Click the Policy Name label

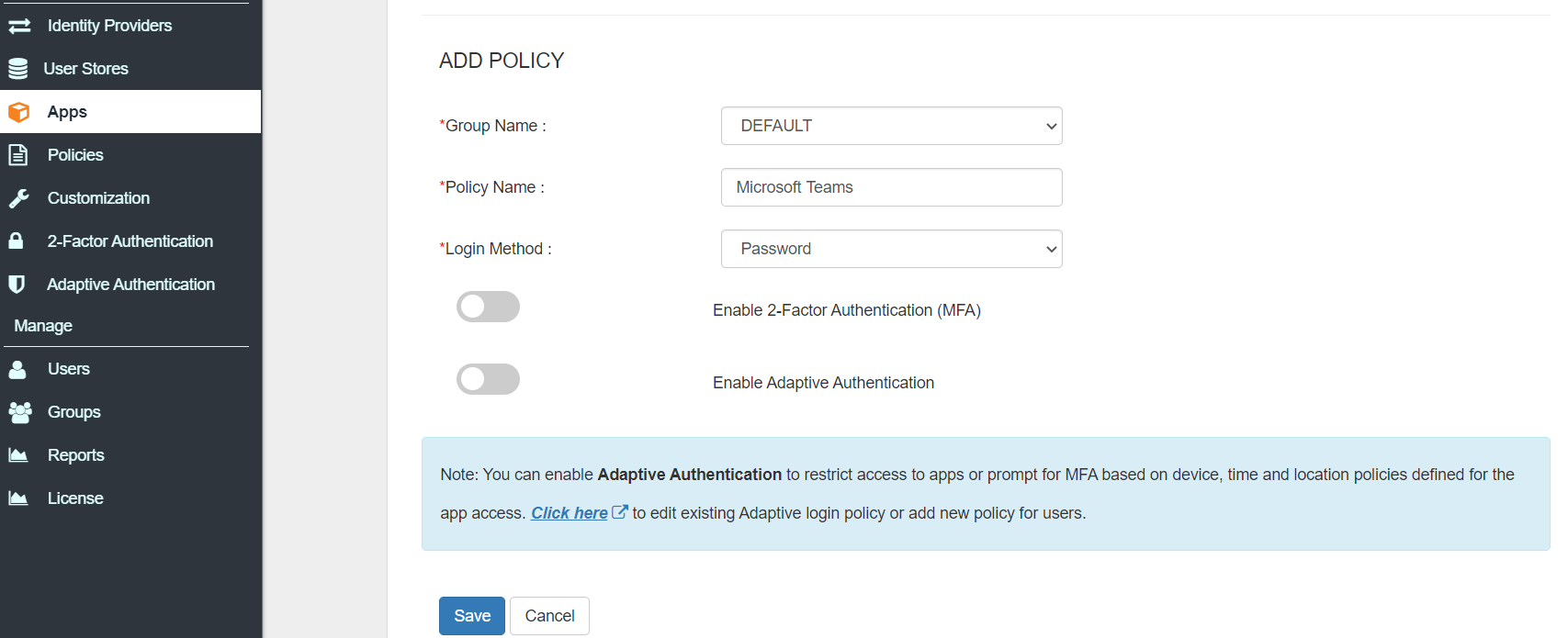tap(492, 187)
